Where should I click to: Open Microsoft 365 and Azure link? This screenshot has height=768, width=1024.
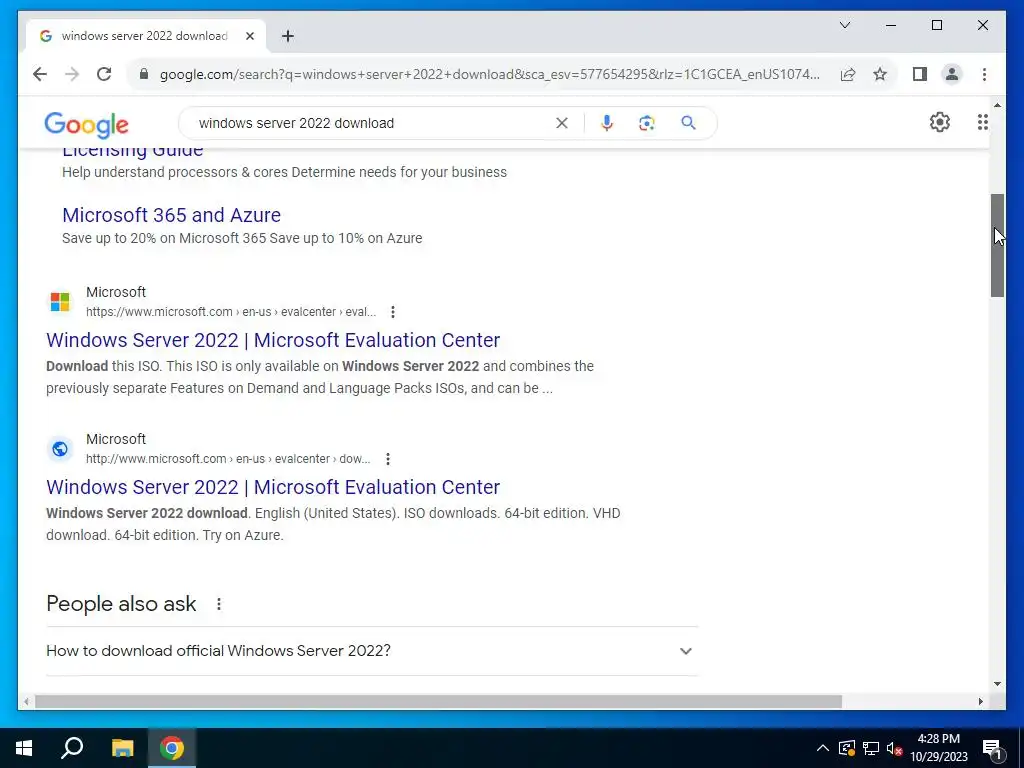click(171, 215)
